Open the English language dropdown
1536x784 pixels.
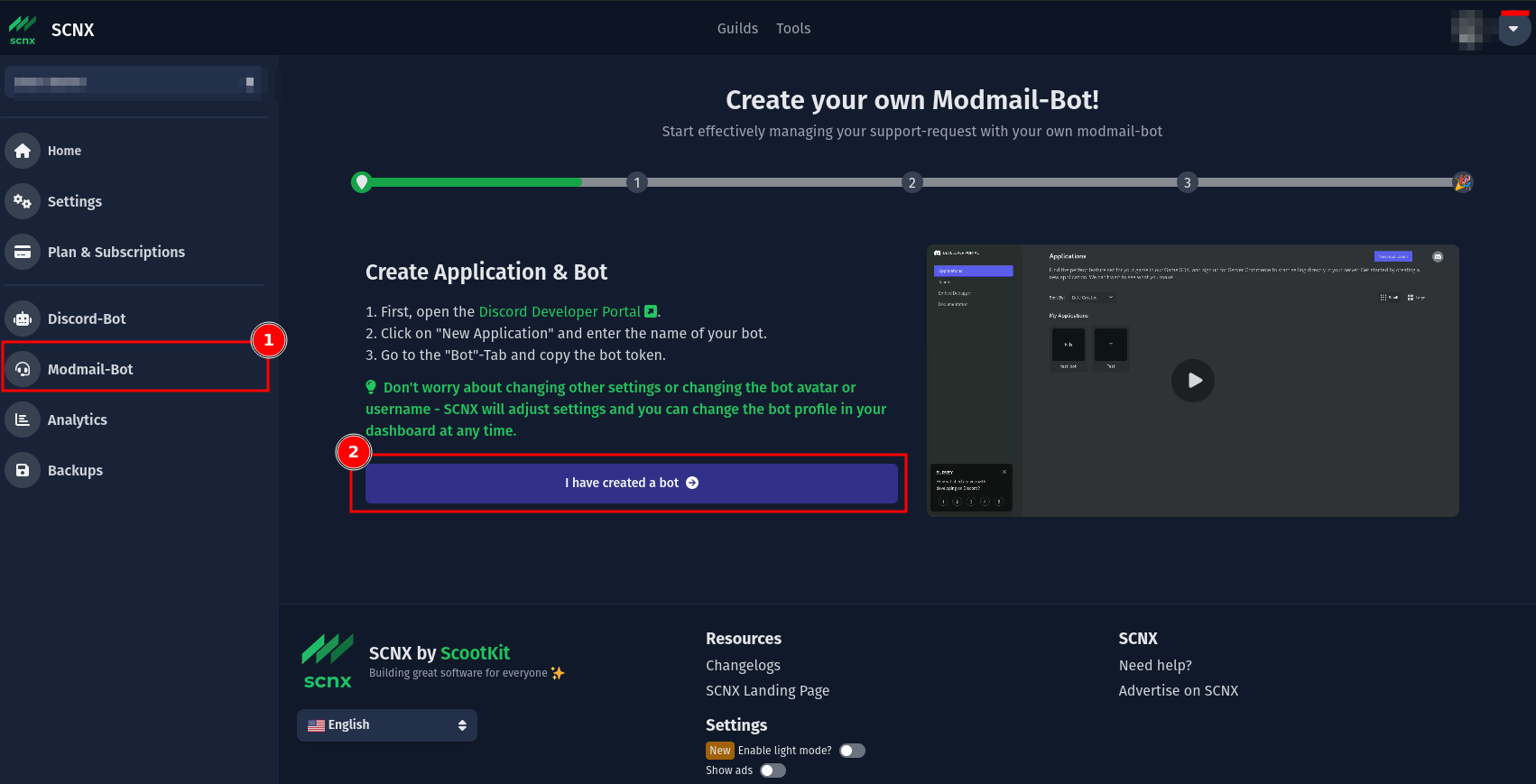point(387,725)
